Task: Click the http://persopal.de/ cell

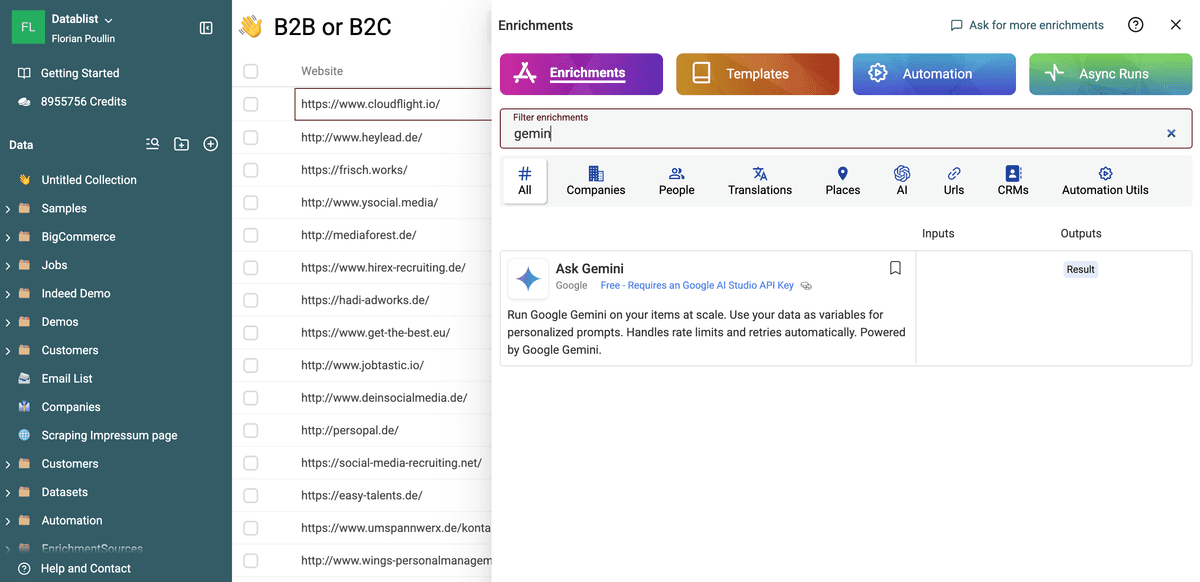Action: pos(393,430)
